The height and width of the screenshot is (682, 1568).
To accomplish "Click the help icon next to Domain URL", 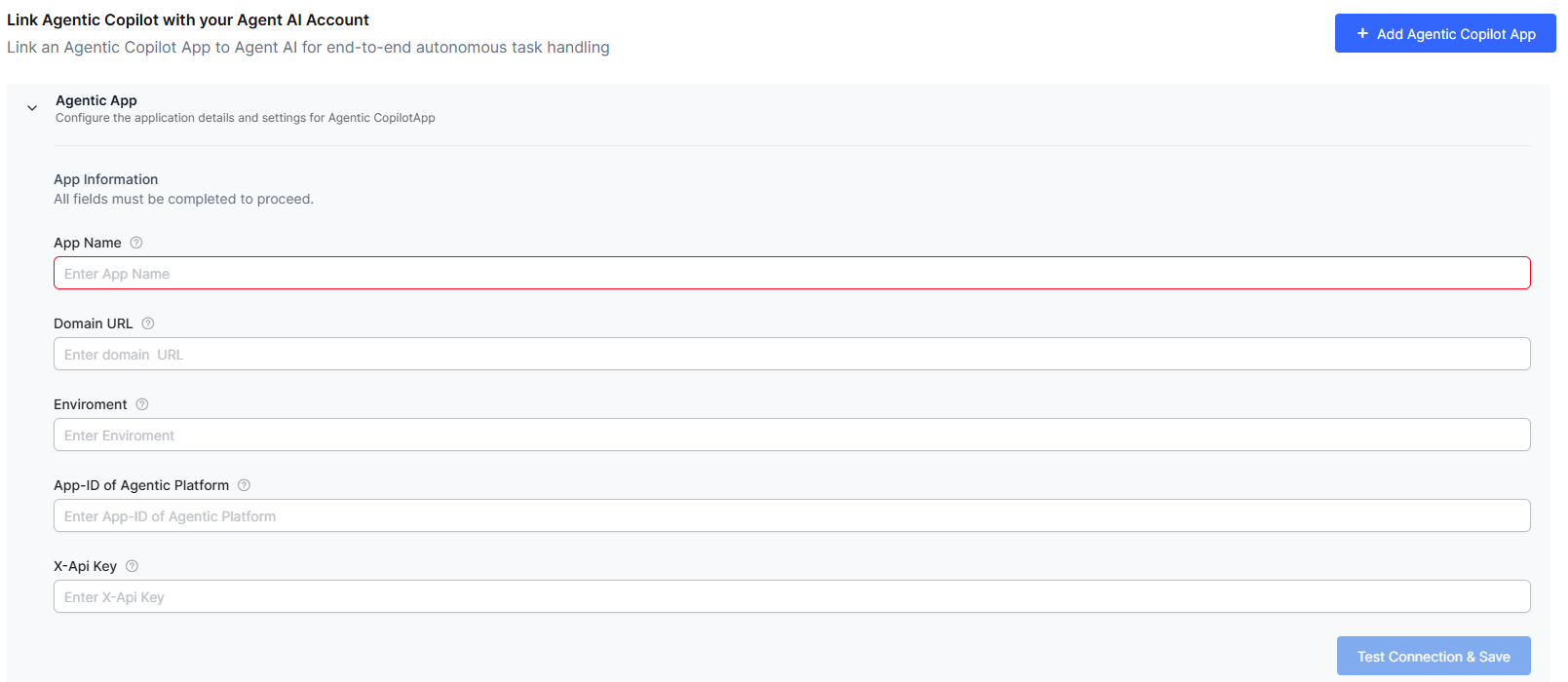I will click(148, 323).
